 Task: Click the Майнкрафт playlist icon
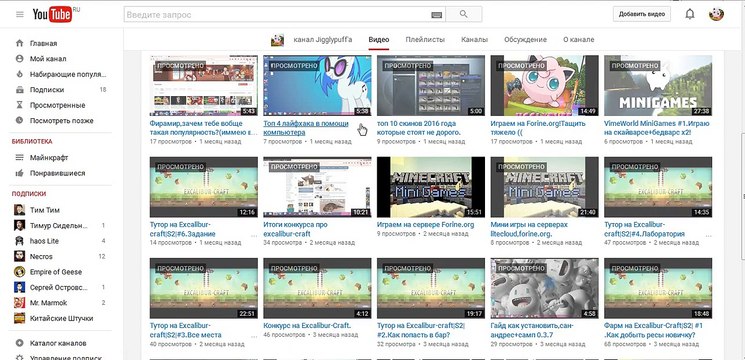(19, 157)
